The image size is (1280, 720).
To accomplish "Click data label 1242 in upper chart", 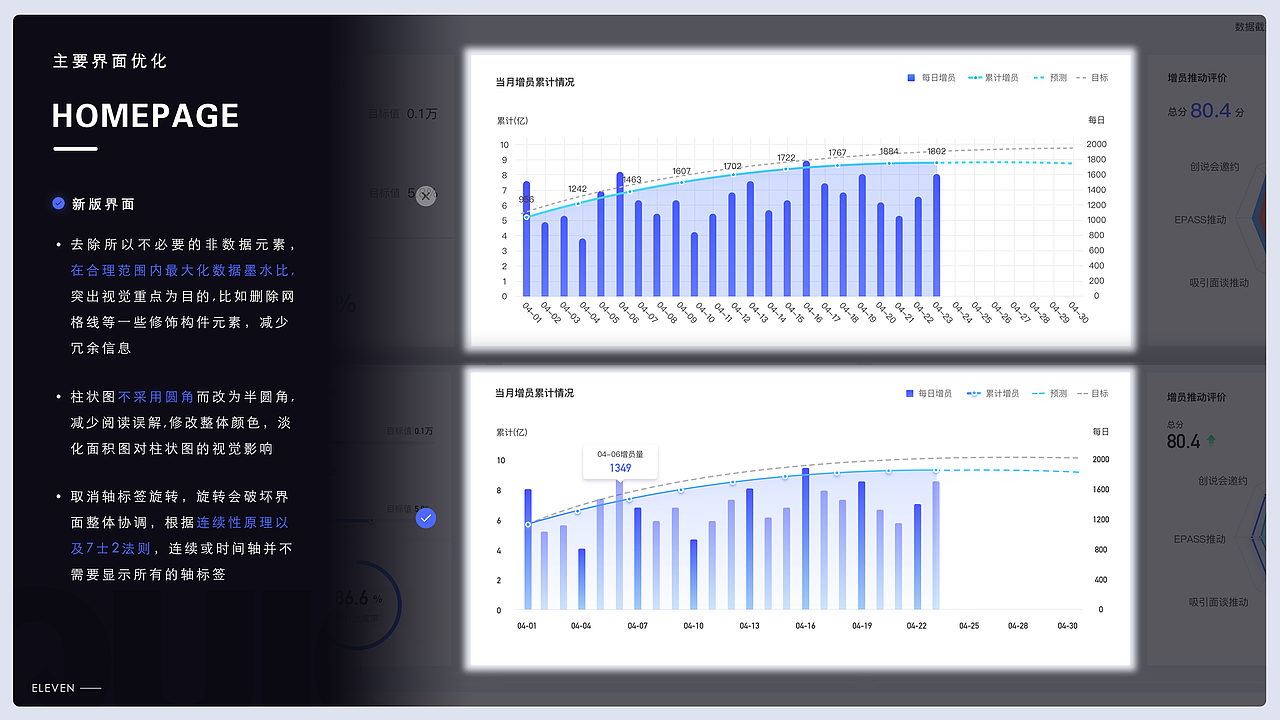I will pos(577,189).
